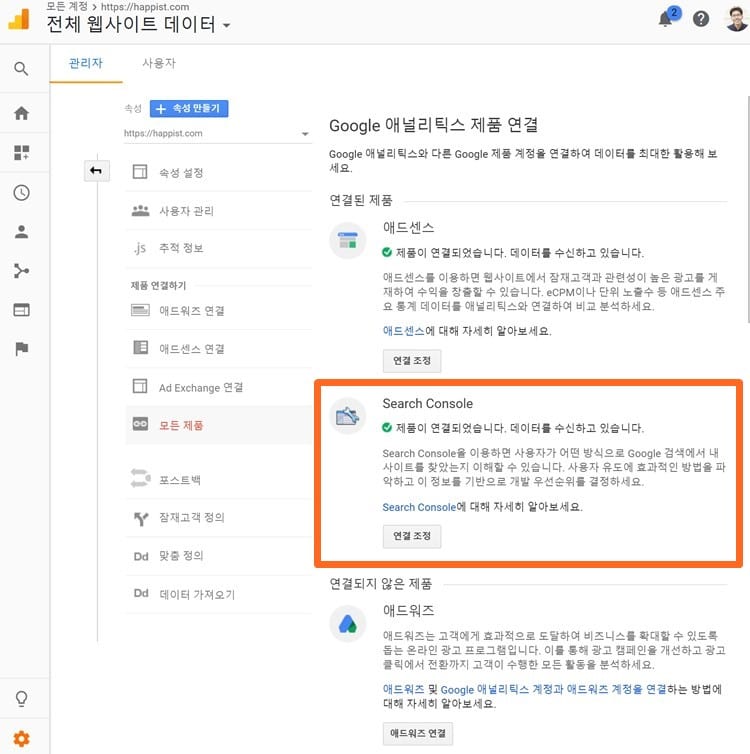750x754 pixels.
Task: Click 연결 조정 button under Search Console
Action: click(411, 536)
